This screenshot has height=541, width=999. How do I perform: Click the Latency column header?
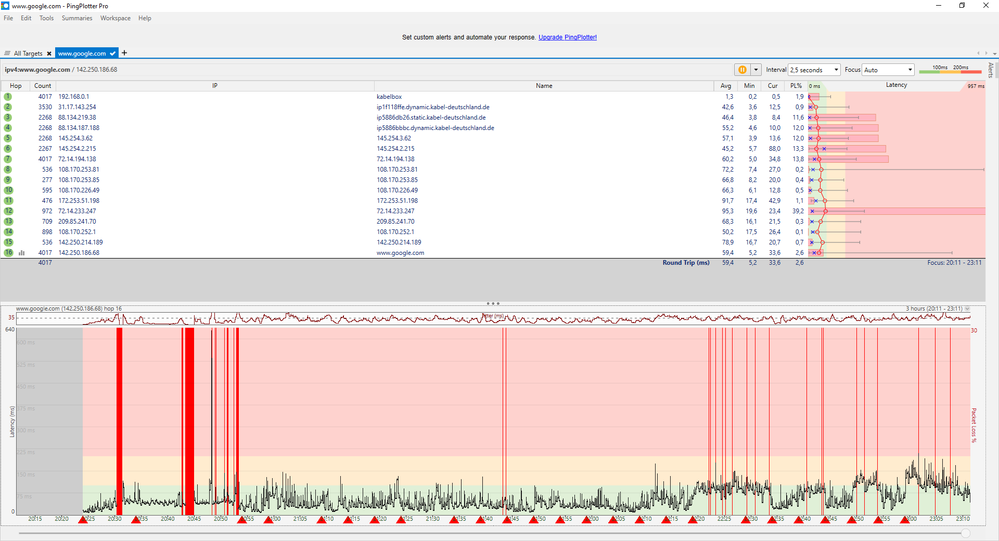tap(896, 85)
